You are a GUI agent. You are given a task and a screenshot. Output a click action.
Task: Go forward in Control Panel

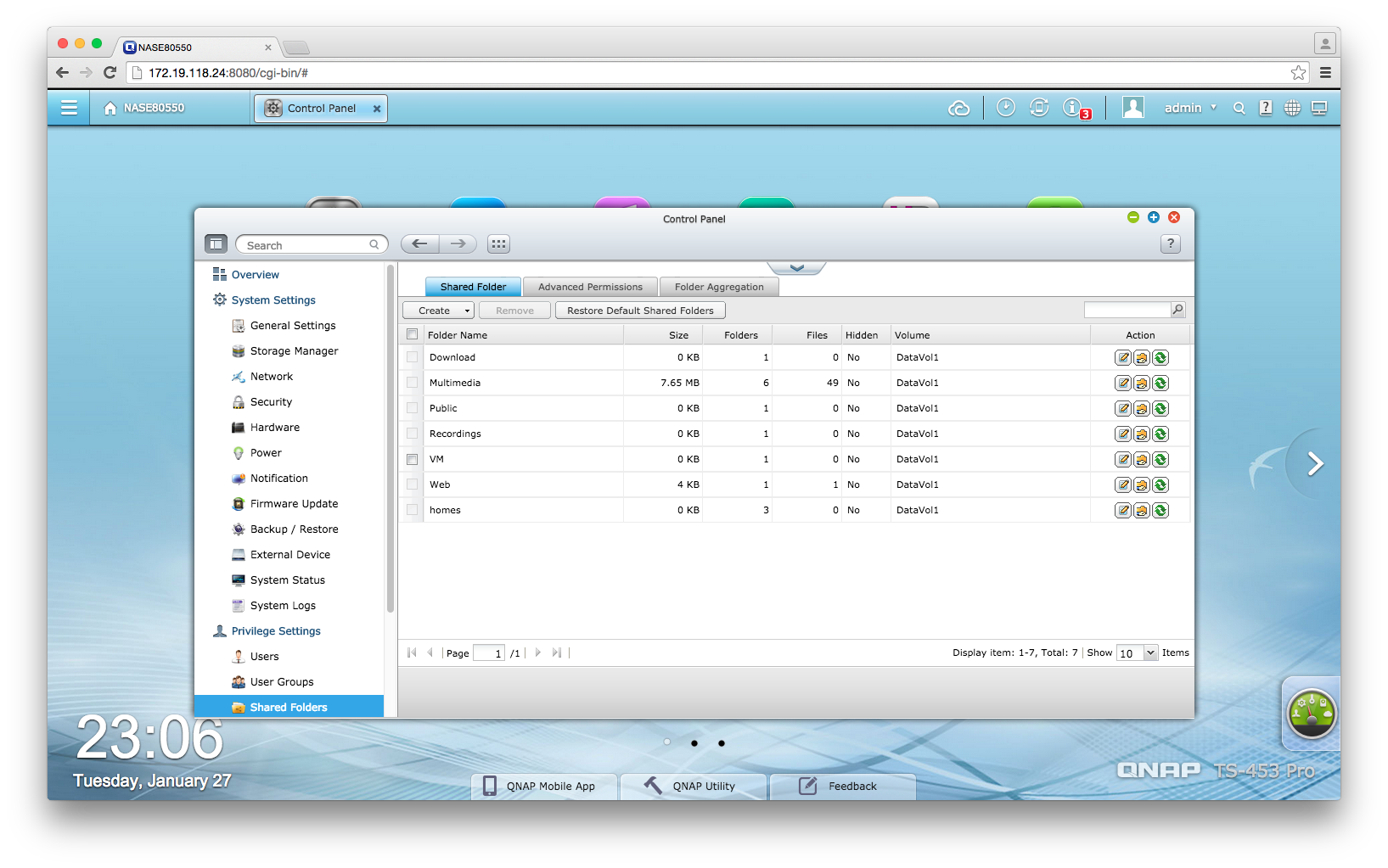pos(458,244)
